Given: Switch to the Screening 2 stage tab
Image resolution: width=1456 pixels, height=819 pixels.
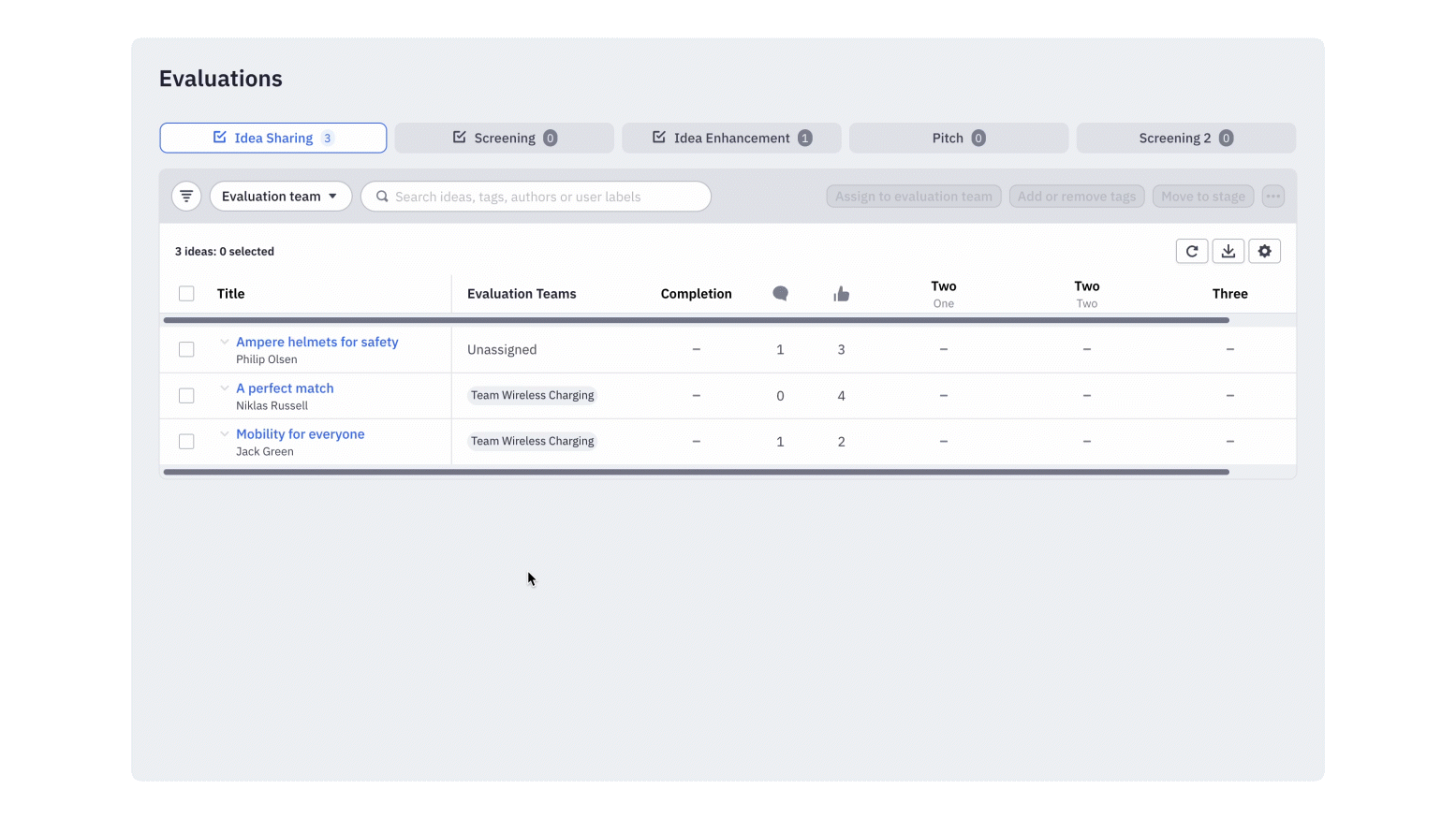Looking at the screenshot, I should (1185, 138).
